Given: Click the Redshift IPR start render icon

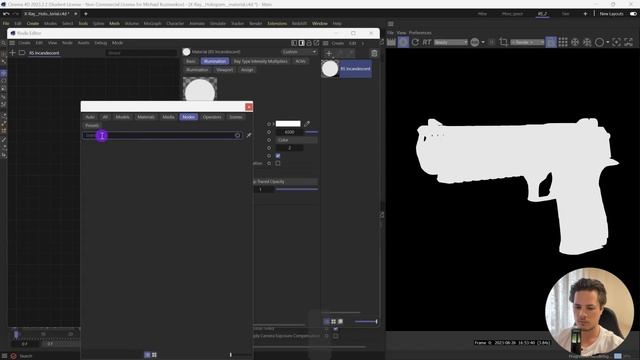Looking at the screenshot, I should [x=403, y=42].
